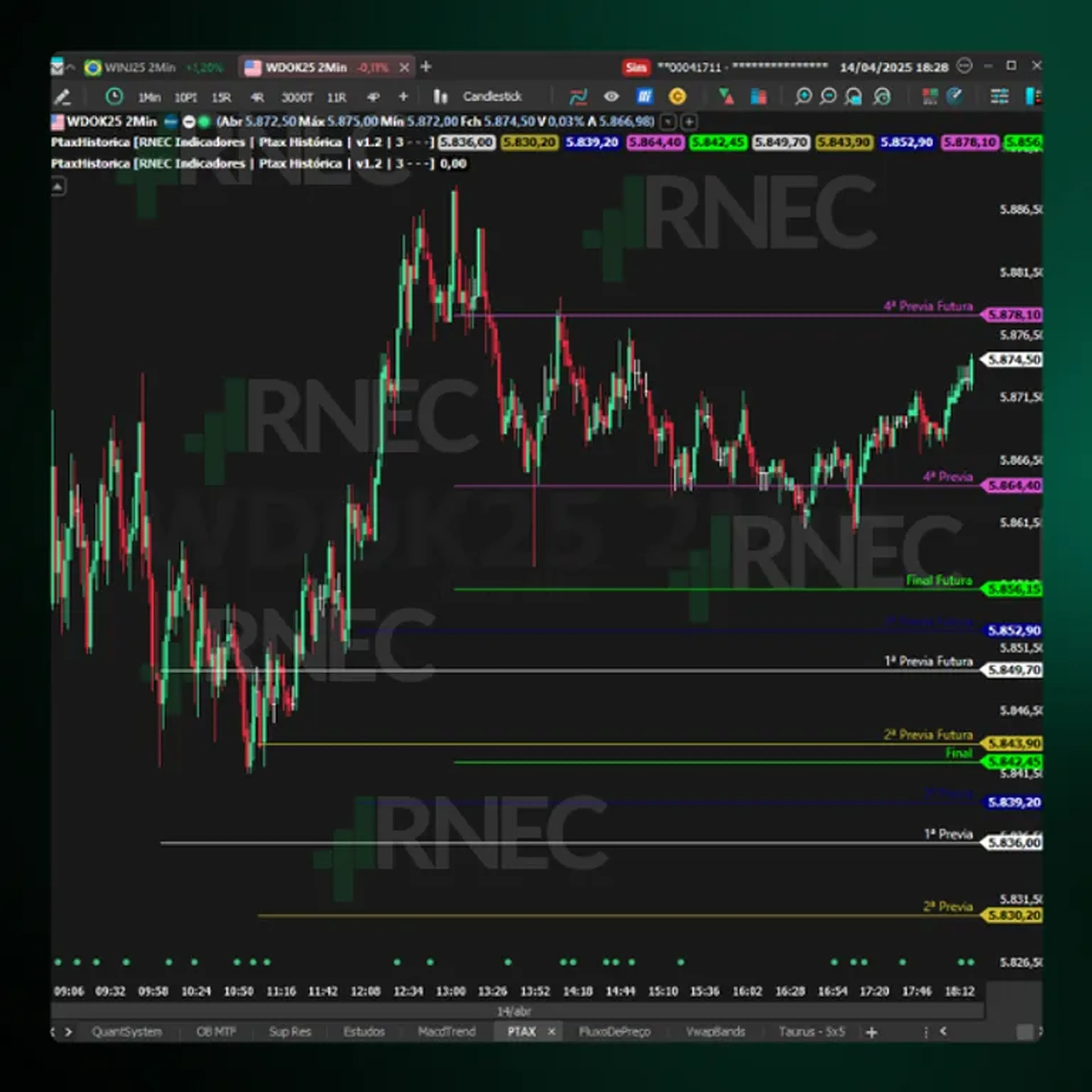The image size is (1092, 1092).
Task: Toggle the green dot beside WDOK25 2Min
Action: click(205, 121)
